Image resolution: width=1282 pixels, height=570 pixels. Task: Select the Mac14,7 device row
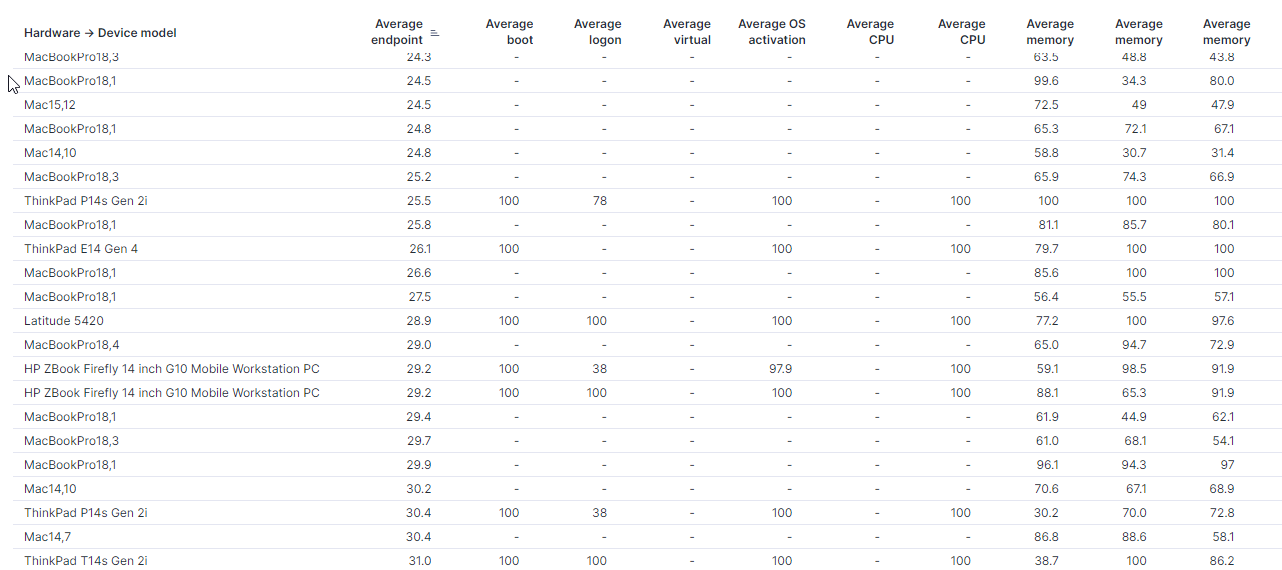47,537
